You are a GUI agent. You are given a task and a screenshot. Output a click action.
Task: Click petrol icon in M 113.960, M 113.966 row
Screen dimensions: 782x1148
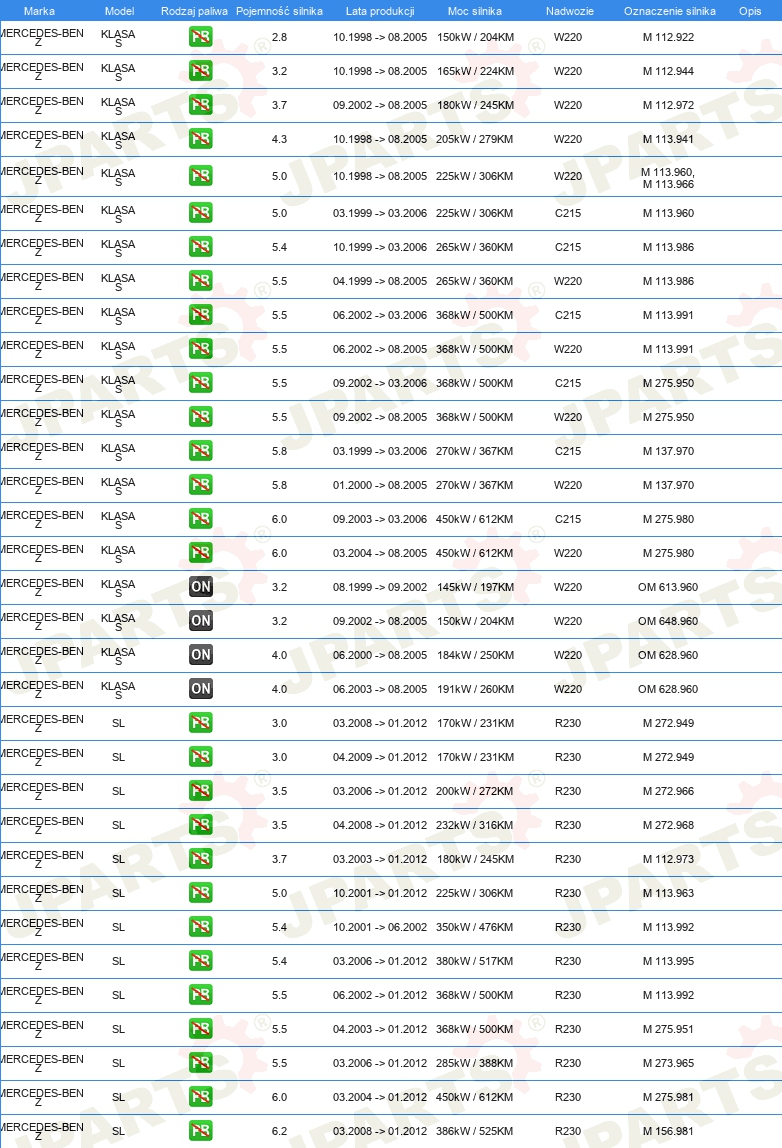coord(201,176)
